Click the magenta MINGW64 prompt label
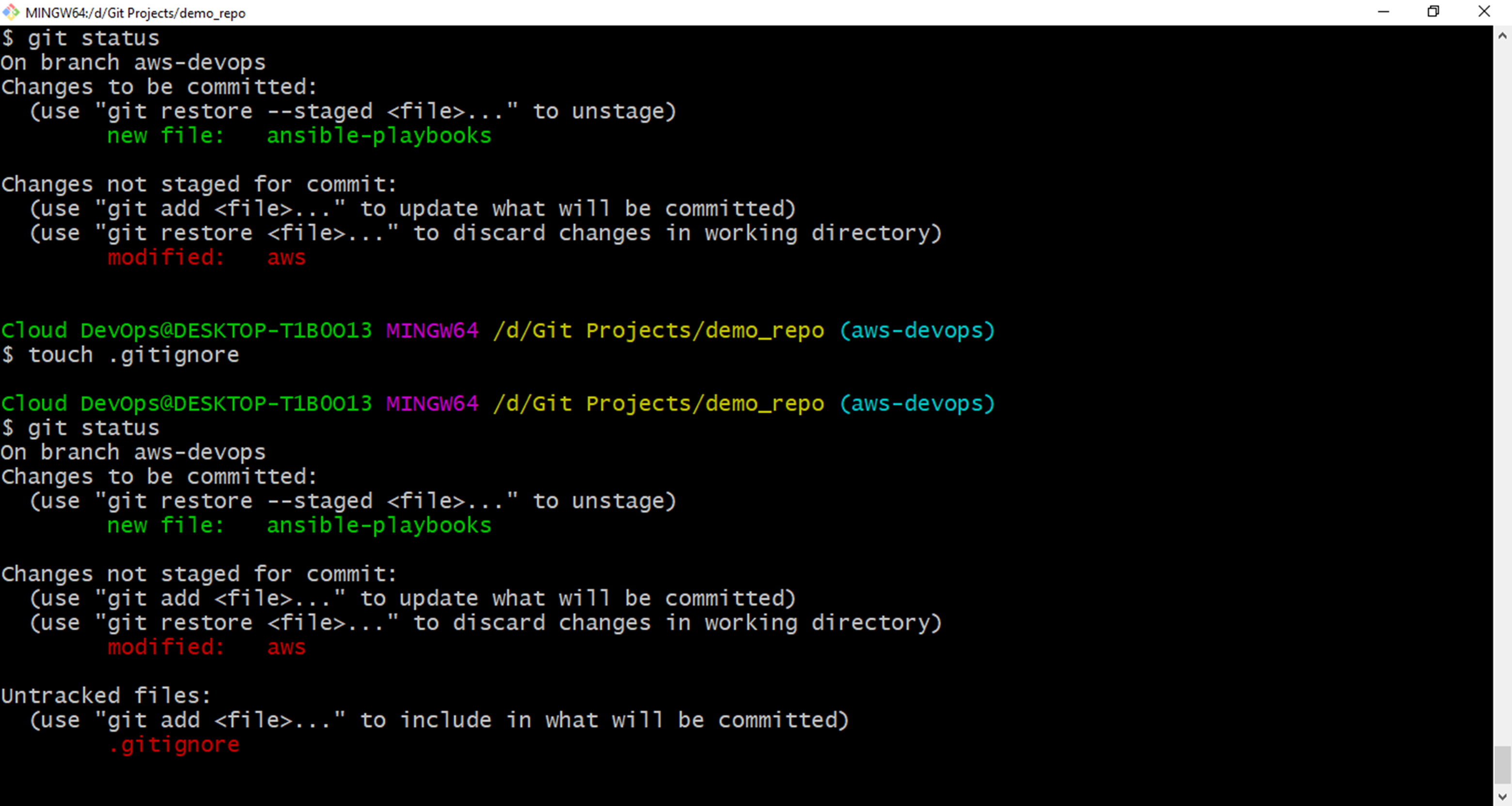This screenshot has width=1512, height=806. click(432, 331)
